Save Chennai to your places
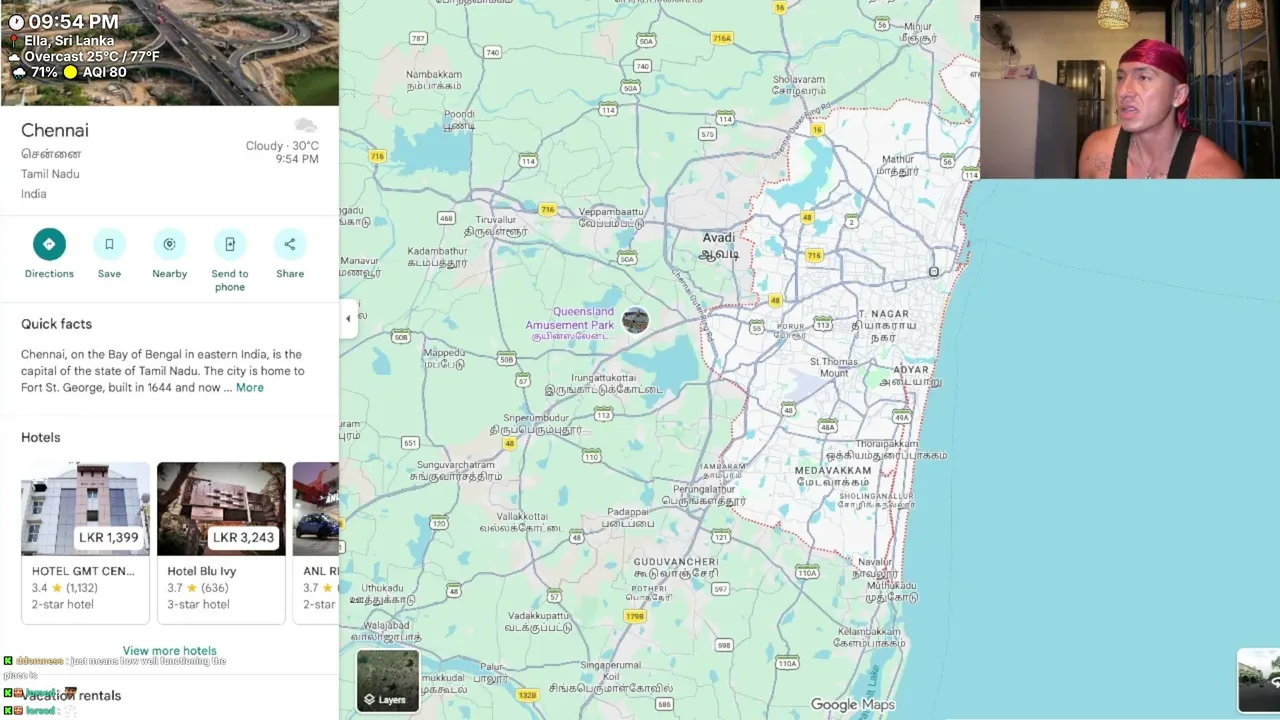The width and height of the screenshot is (1280, 720). pos(109,245)
